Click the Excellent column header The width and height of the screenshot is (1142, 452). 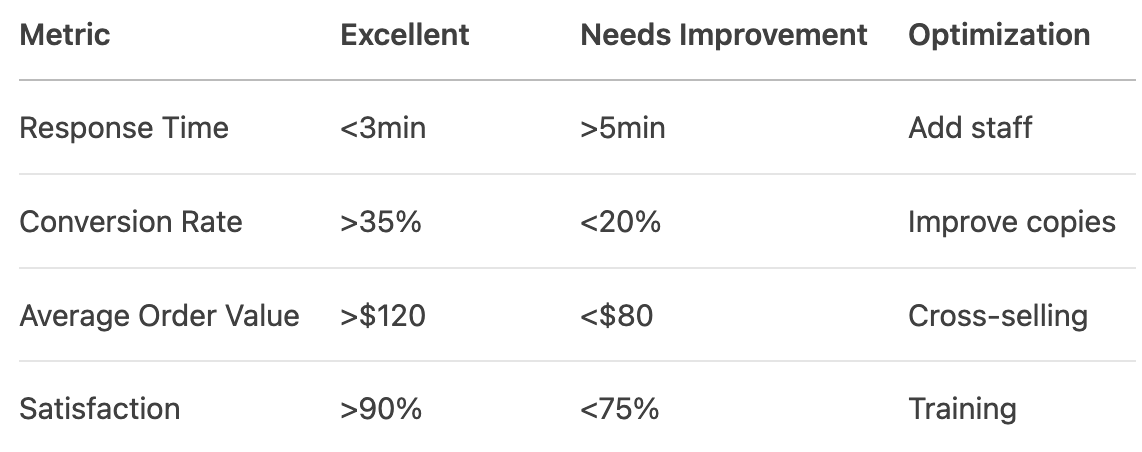tap(404, 35)
